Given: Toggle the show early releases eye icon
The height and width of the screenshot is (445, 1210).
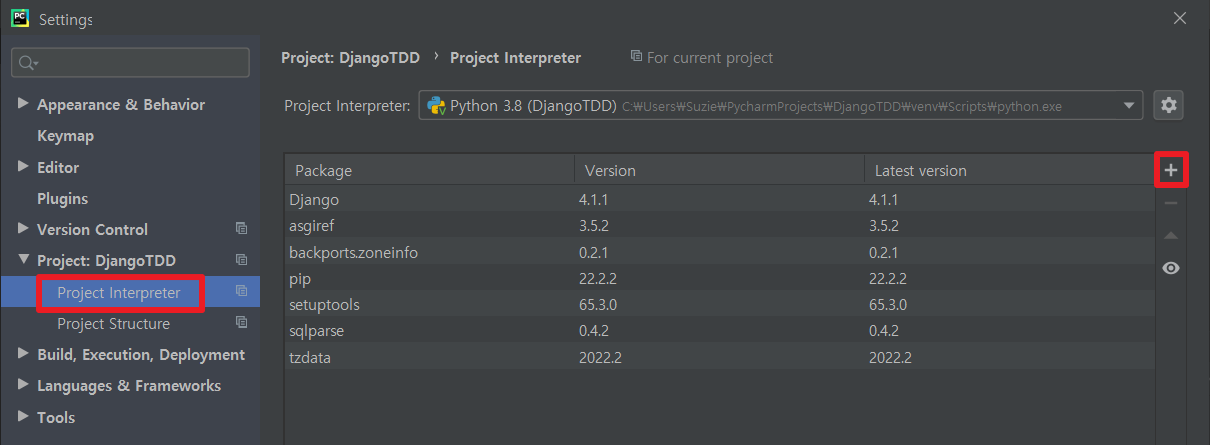Looking at the screenshot, I should (x=1171, y=268).
